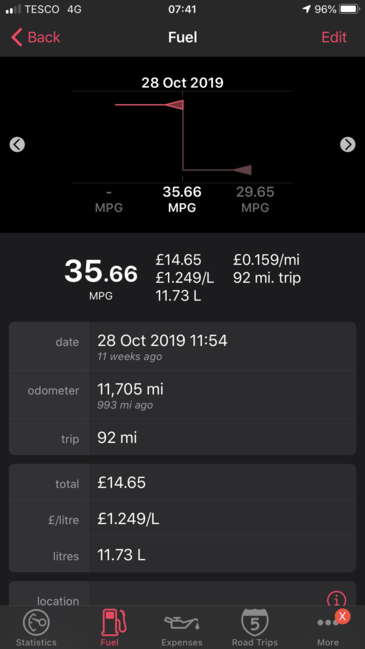Tap the odometer row showing 11,705 mi
Image resolution: width=365 pixels, height=649 pixels.
pos(182,394)
